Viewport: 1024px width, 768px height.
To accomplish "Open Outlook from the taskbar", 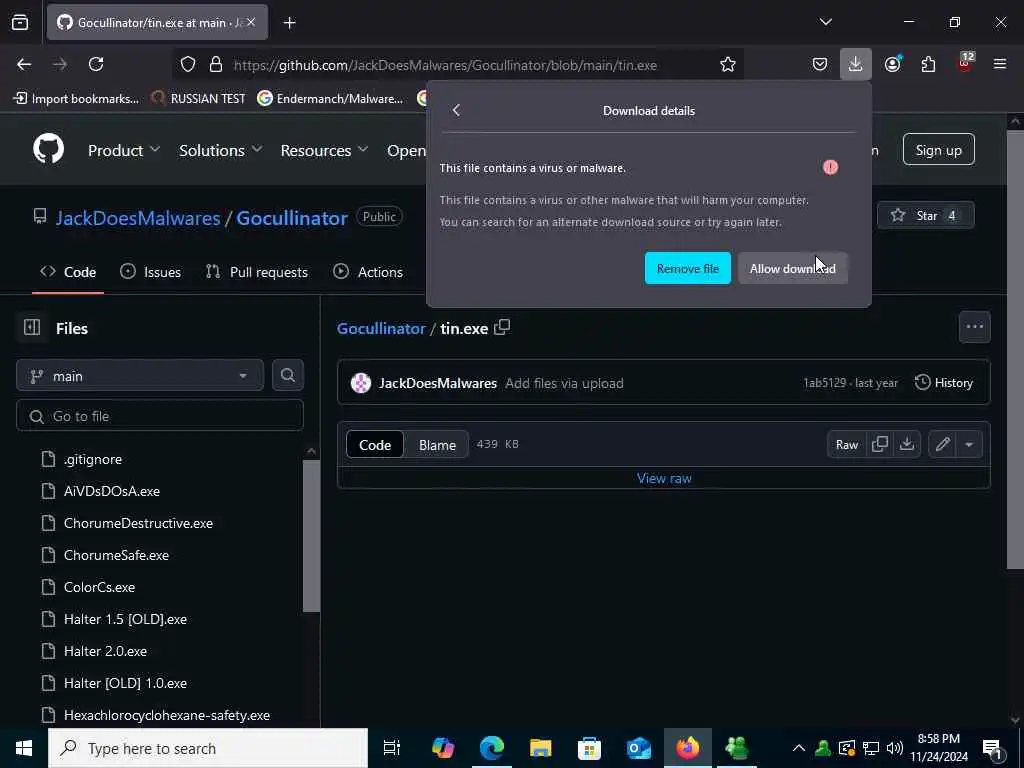I will click(x=638, y=748).
